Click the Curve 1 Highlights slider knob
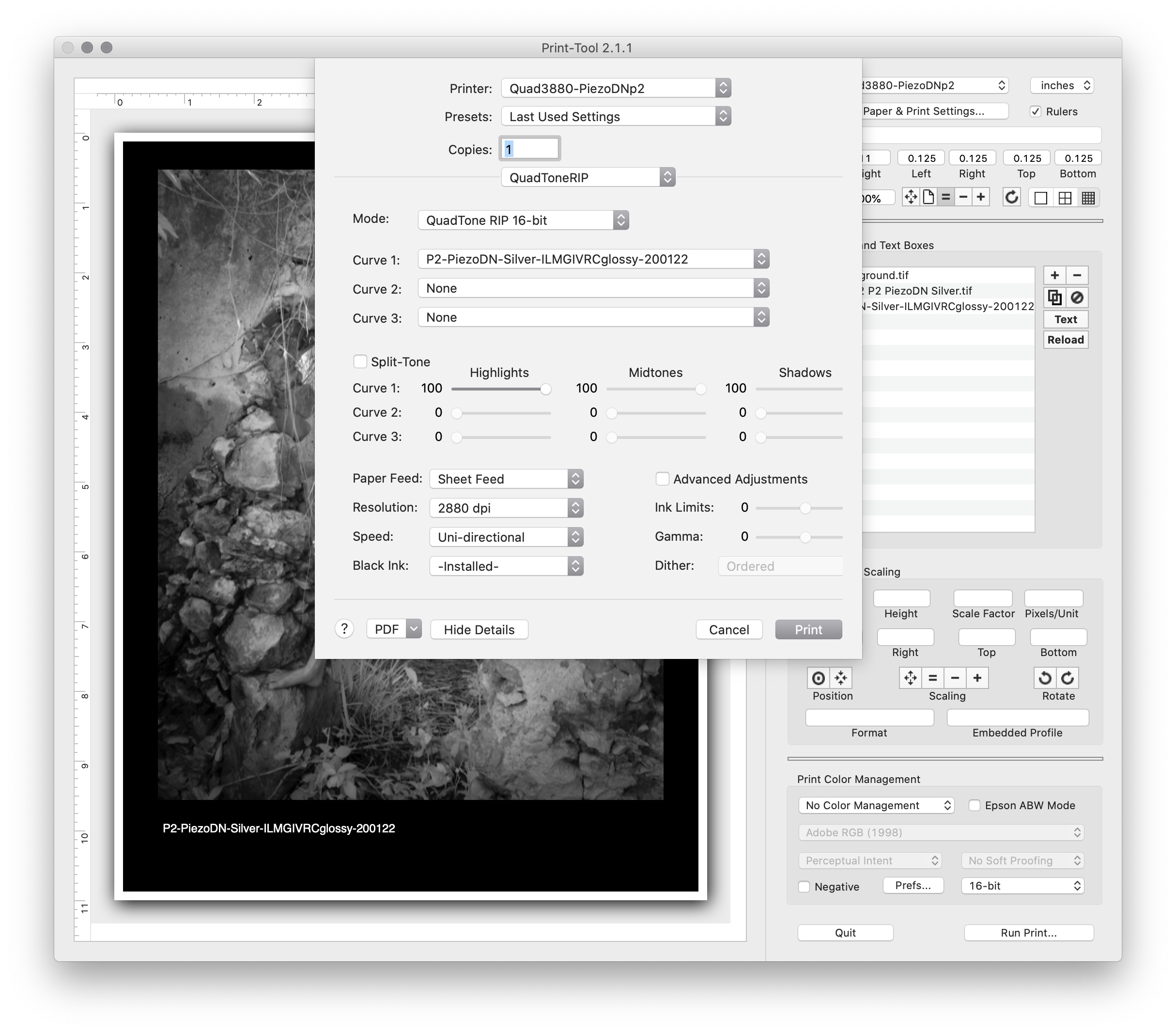 point(545,389)
